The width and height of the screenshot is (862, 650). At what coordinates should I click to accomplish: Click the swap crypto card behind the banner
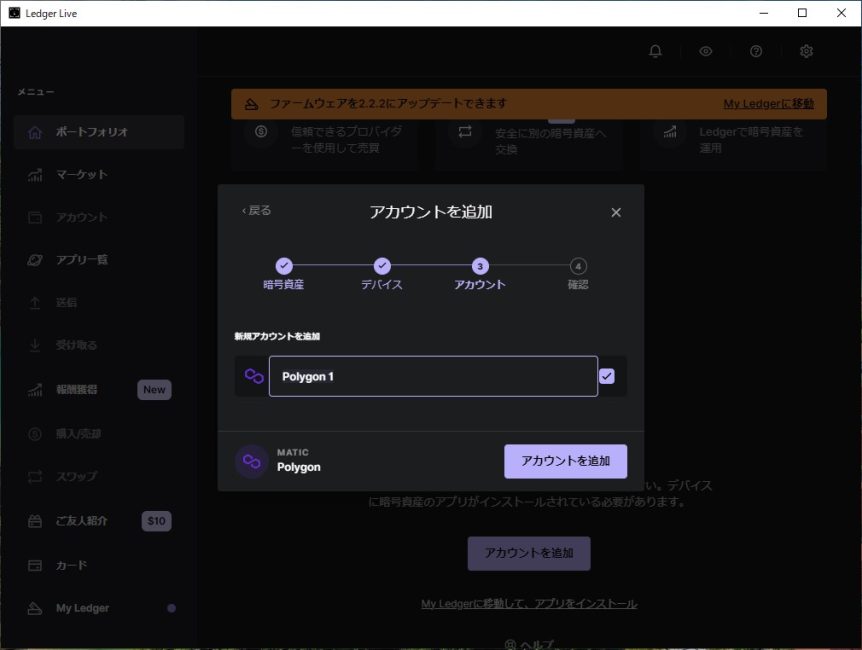coord(529,144)
